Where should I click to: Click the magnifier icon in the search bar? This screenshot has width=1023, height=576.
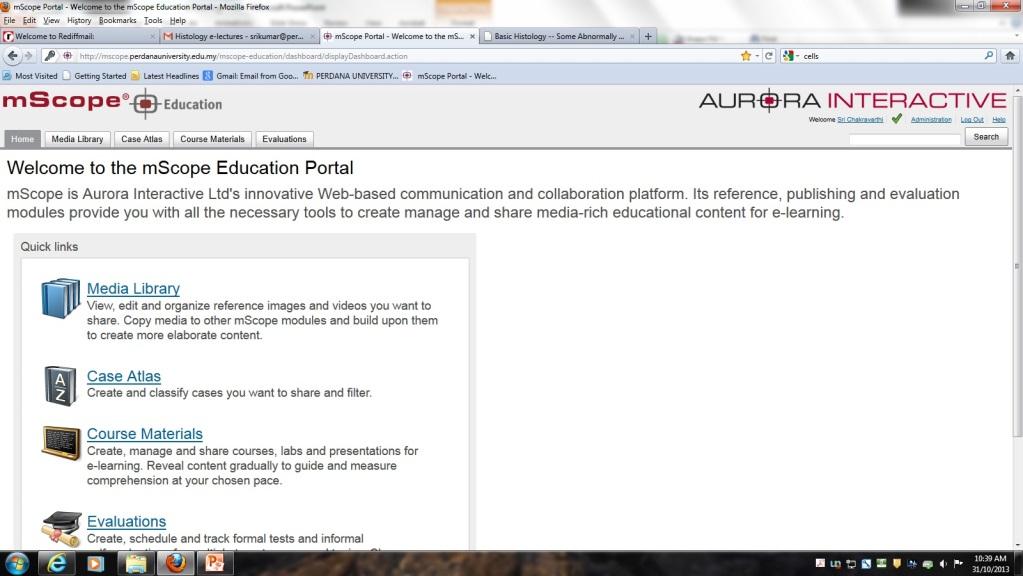989,56
